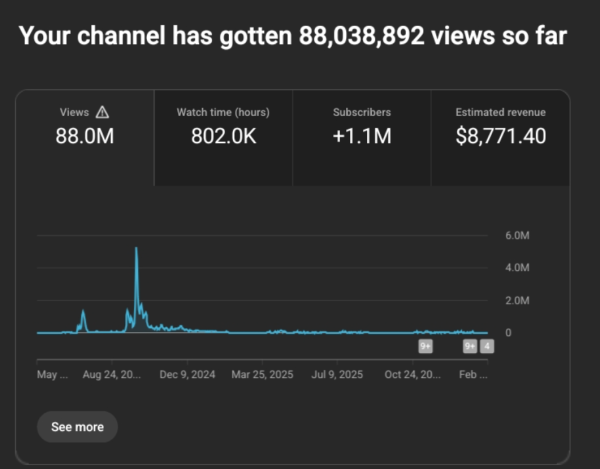The image size is (600, 469).
Task: Open the second 9+ video marker on the timeline
Action: [x=470, y=347]
